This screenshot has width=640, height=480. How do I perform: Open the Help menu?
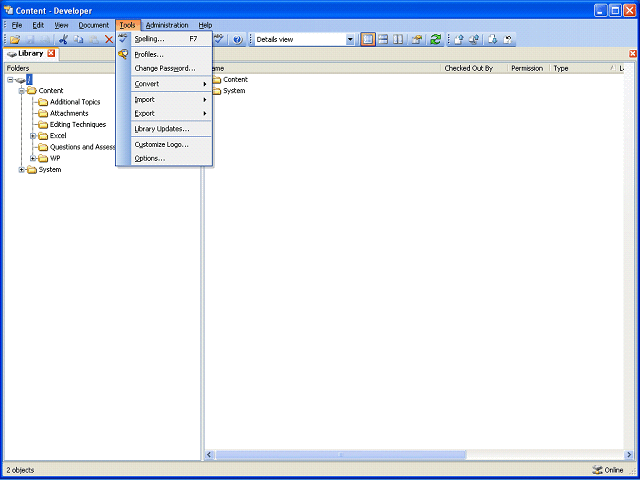(x=205, y=25)
